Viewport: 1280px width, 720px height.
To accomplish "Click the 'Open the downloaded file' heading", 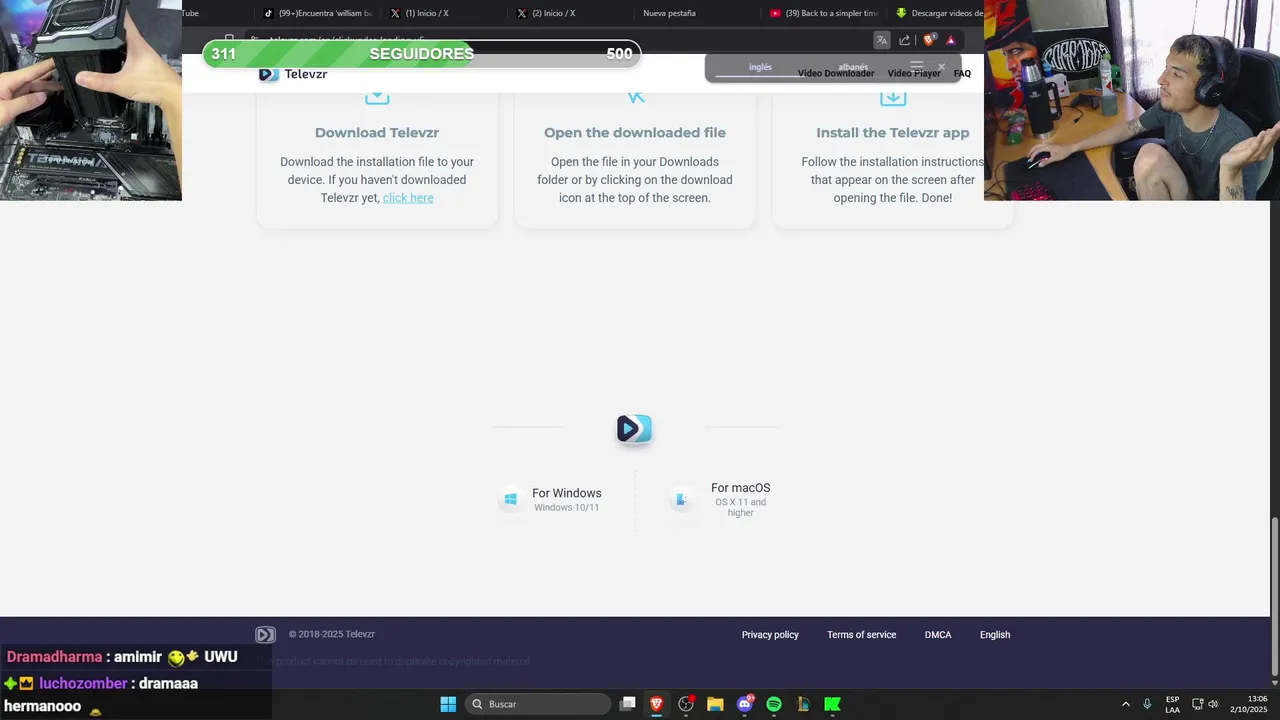I will [635, 133].
